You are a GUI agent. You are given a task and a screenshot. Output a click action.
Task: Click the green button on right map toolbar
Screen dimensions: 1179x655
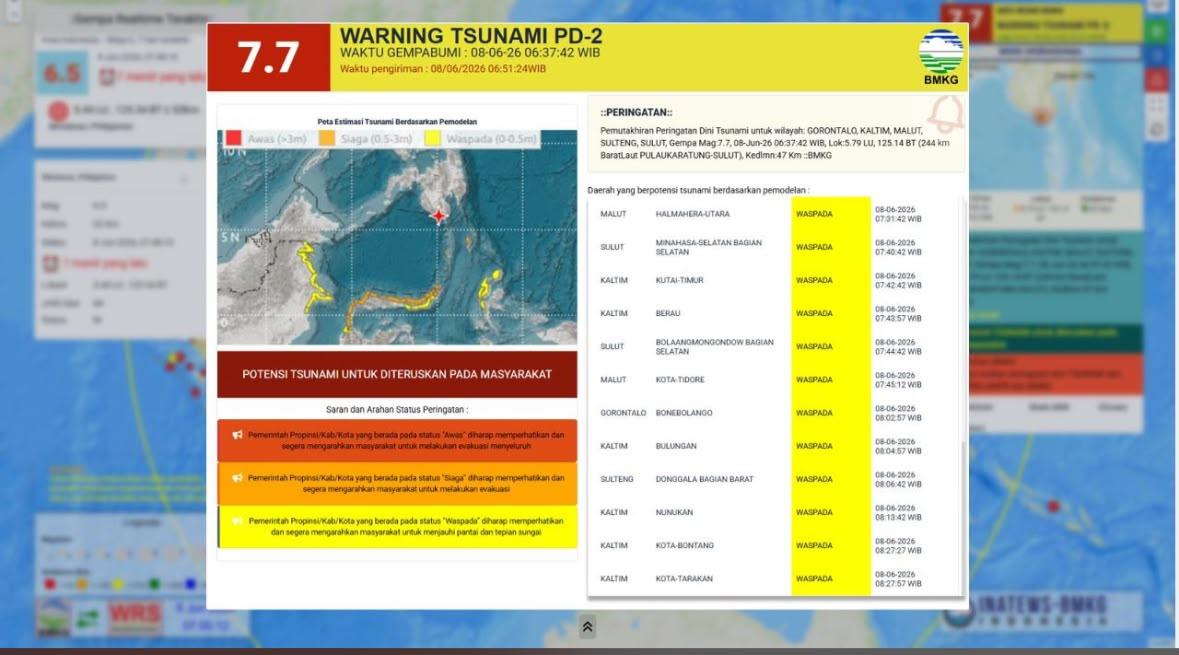1156,31
